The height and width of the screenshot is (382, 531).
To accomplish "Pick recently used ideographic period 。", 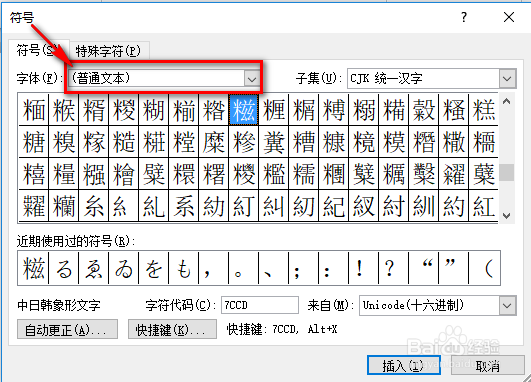I will click(244, 268).
